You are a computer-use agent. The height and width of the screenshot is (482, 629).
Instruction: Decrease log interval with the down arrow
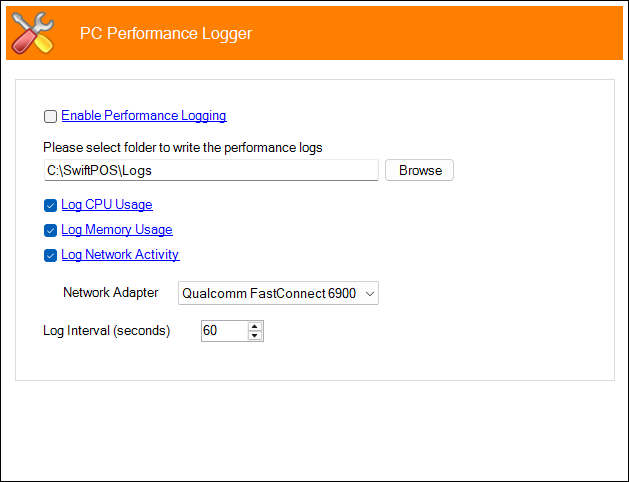255,336
